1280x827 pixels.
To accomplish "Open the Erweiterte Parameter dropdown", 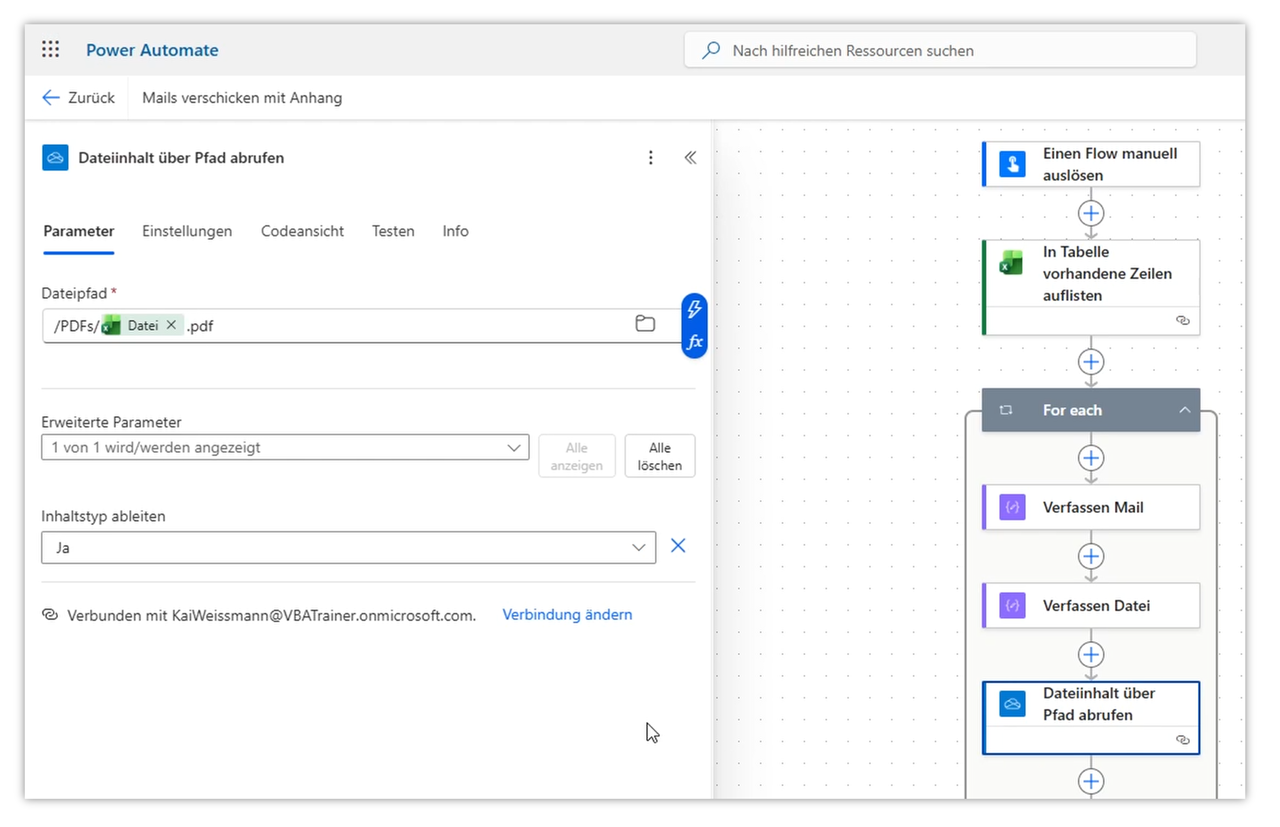I will (x=285, y=448).
